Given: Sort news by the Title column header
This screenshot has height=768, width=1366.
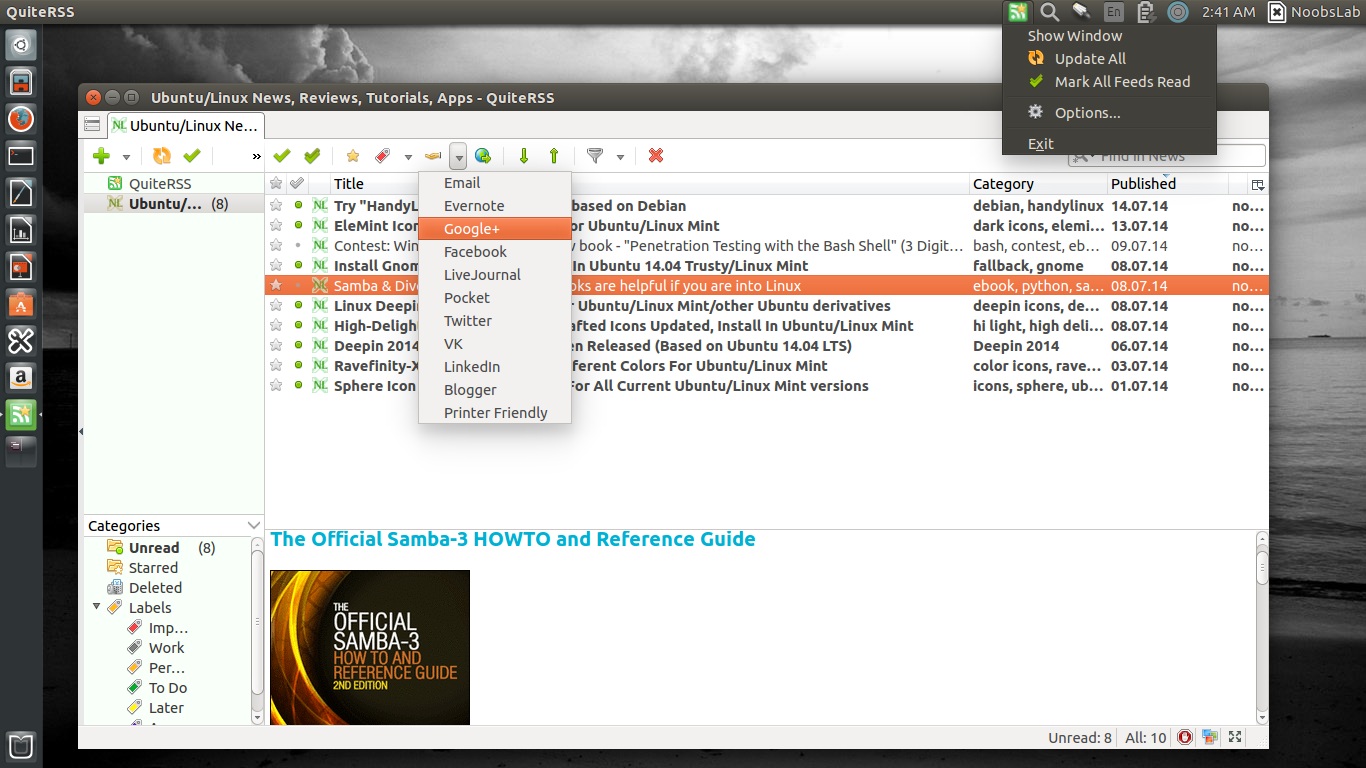Looking at the screenshot, I should [650, 184].
